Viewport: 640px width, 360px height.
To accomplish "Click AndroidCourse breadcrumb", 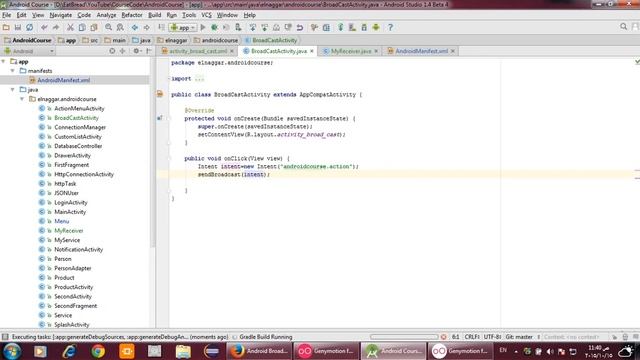I will pos(28,40).
